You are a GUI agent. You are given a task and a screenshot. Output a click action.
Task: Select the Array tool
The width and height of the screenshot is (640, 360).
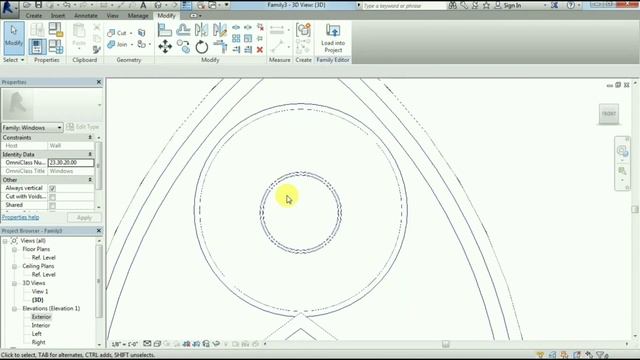(236, 38)
